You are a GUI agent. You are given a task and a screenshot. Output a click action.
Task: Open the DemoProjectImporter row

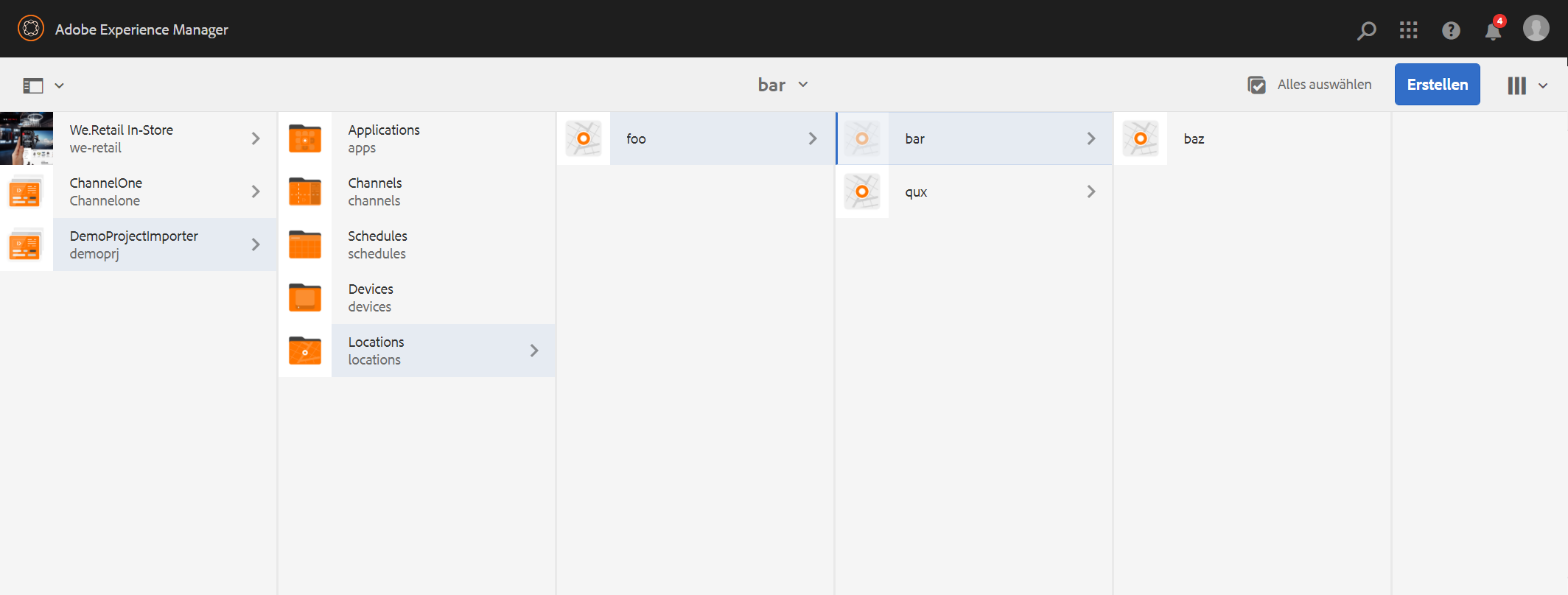139,244
